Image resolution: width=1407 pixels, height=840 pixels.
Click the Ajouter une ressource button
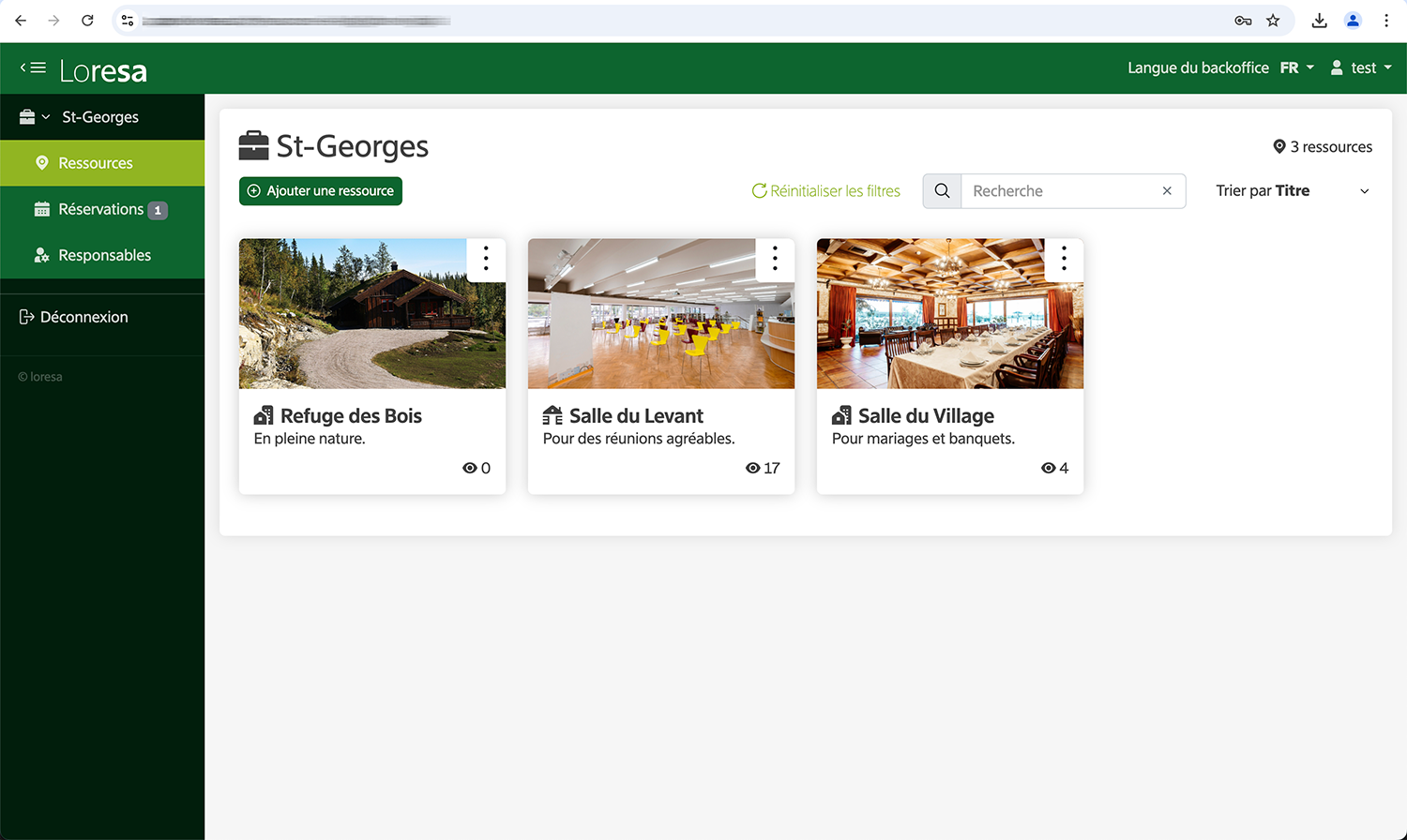pos(321,191)
